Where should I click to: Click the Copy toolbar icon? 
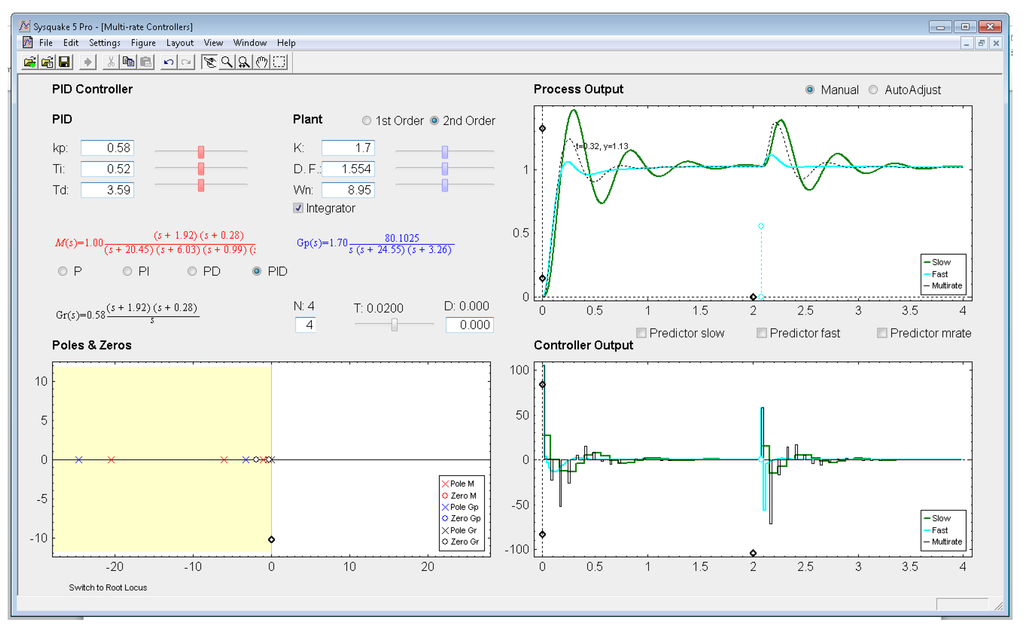pos(128,62)
